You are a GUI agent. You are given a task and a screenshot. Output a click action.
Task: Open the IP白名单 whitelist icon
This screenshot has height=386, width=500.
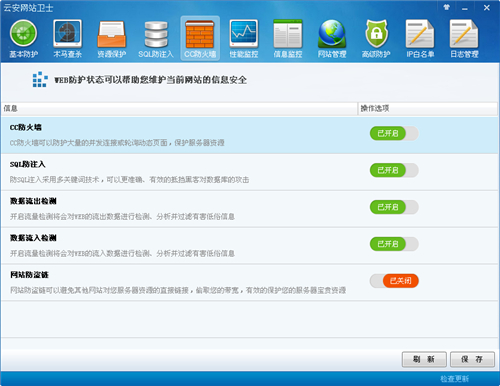click(x=420, y=39)
